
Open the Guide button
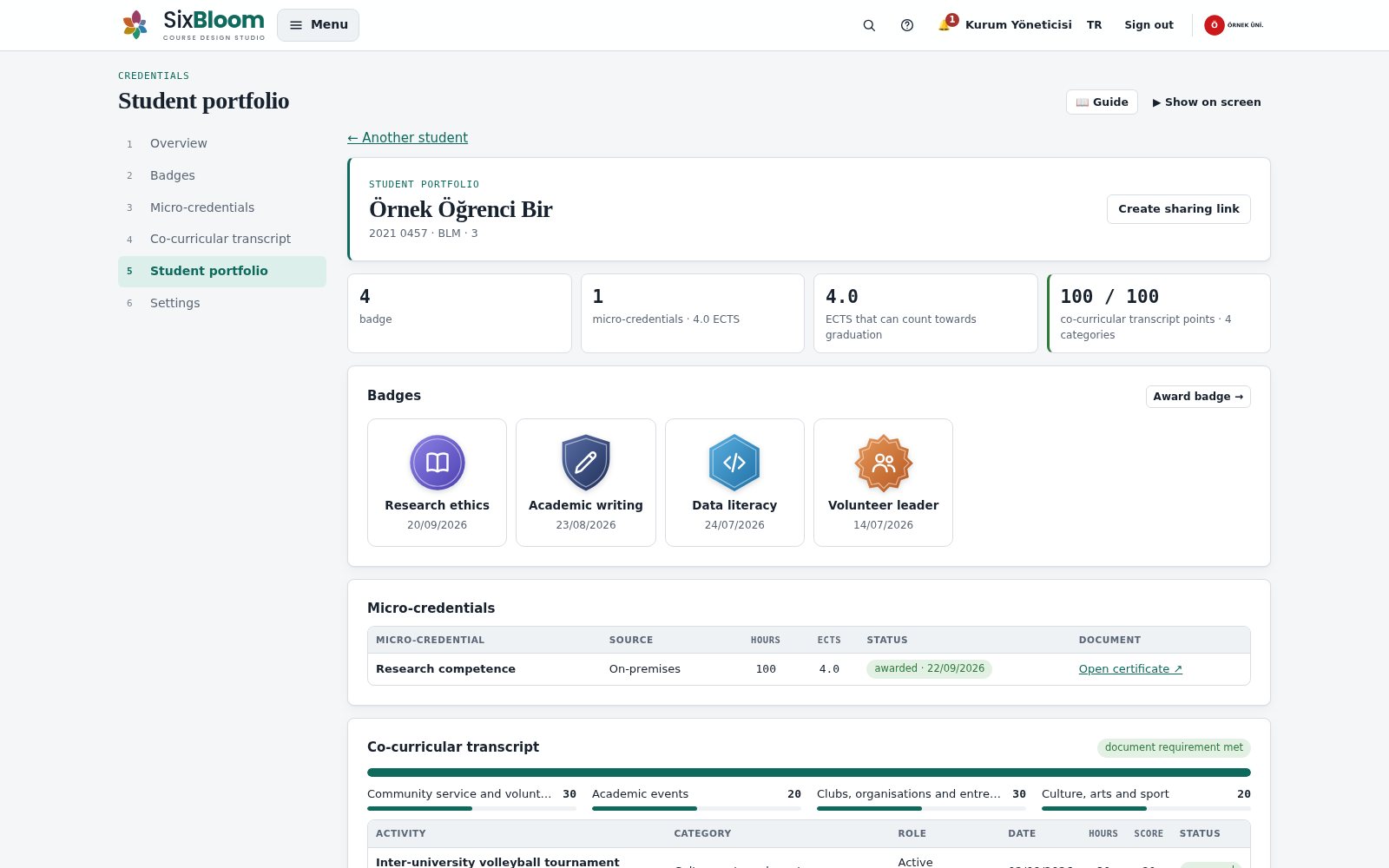[x=1102, y=102]
